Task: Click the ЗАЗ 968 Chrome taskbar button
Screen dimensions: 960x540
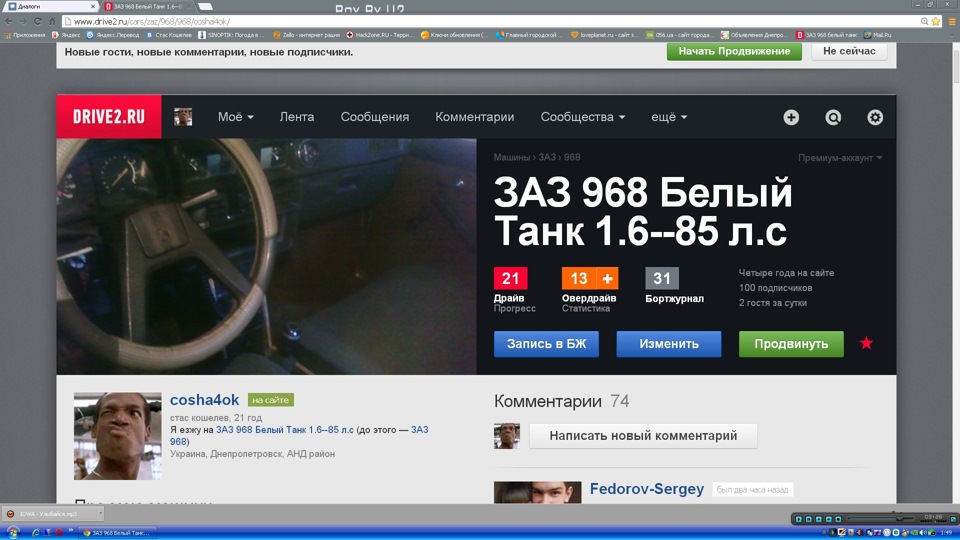Action: pos(116,533)
